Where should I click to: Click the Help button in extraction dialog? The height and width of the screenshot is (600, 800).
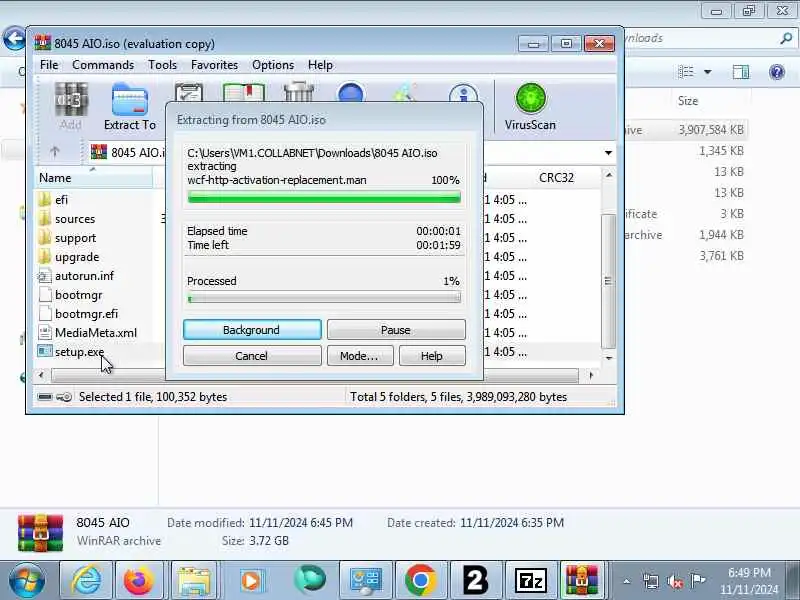[432, 356]
